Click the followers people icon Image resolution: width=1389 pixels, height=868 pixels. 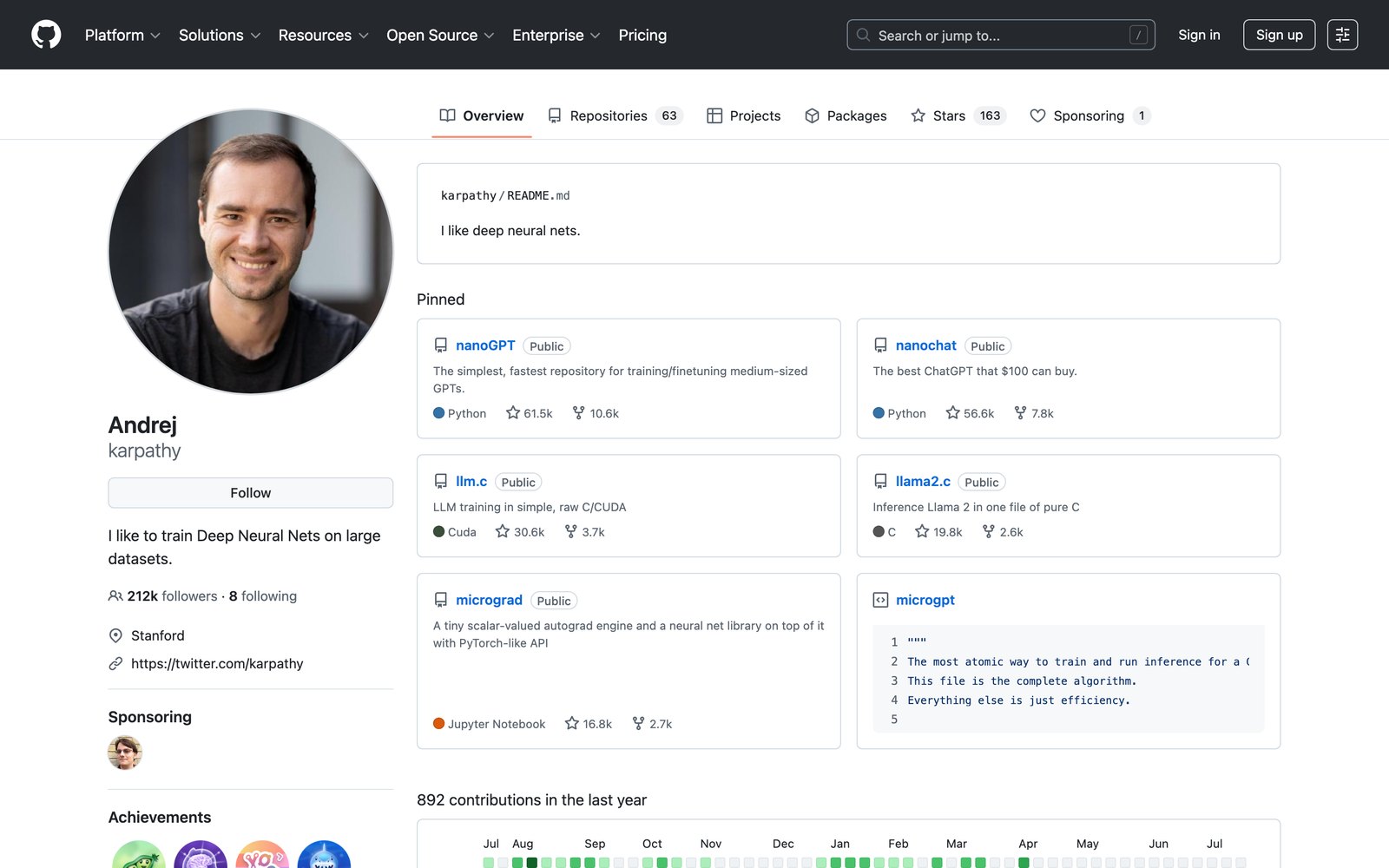tap(115, 596)
